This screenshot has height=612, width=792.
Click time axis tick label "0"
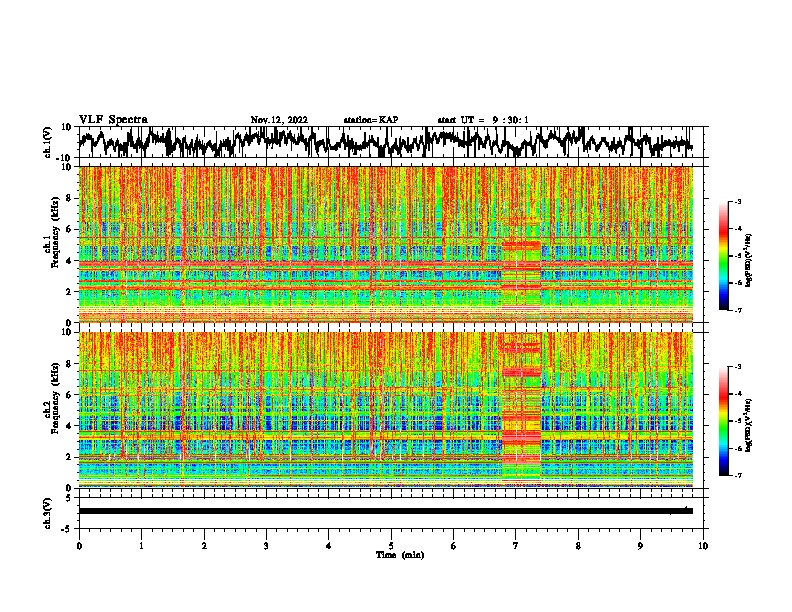click(x=79, y=546)
